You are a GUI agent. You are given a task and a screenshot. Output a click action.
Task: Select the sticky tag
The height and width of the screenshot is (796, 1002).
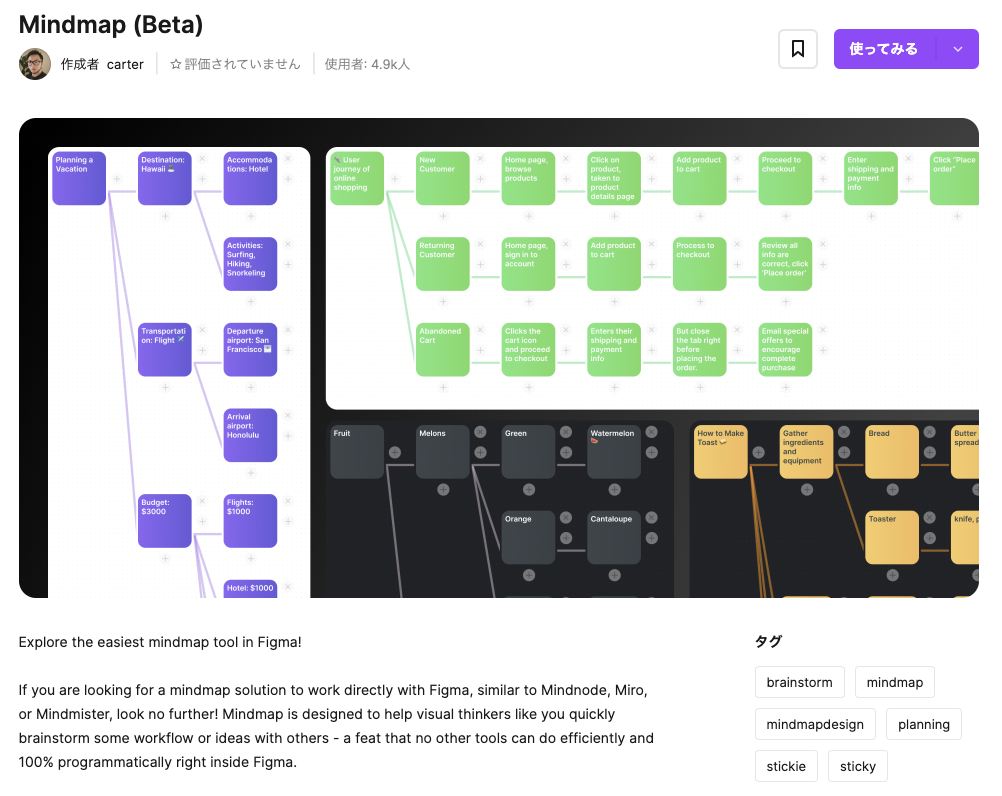tap(857, 766)
